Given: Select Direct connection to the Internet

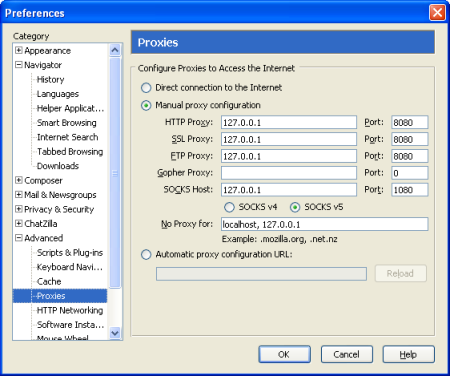Looking at the screenshot, I should tap(146, 88).
